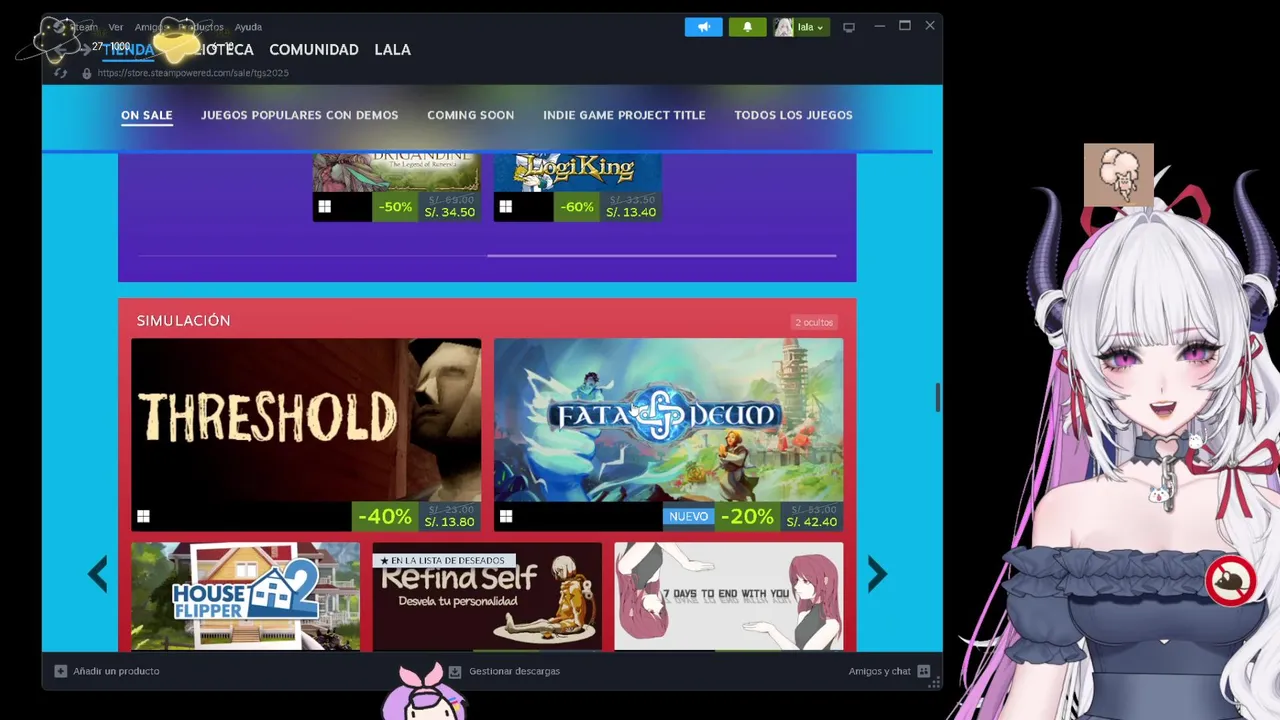This screenshot has width=1280, height=720.
Task: Open the green notifications bell
Action: [747, 27]
